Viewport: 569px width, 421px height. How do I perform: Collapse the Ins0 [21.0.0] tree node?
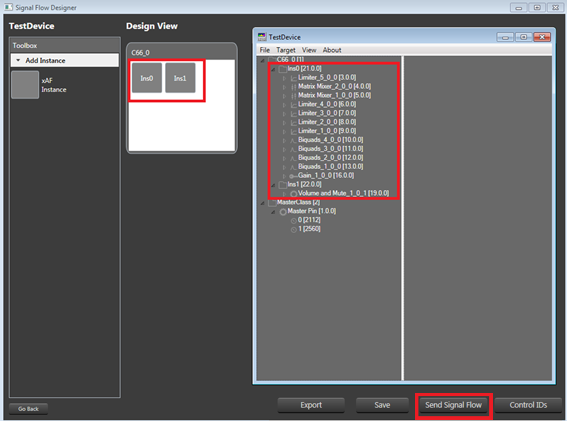point(273,69)
